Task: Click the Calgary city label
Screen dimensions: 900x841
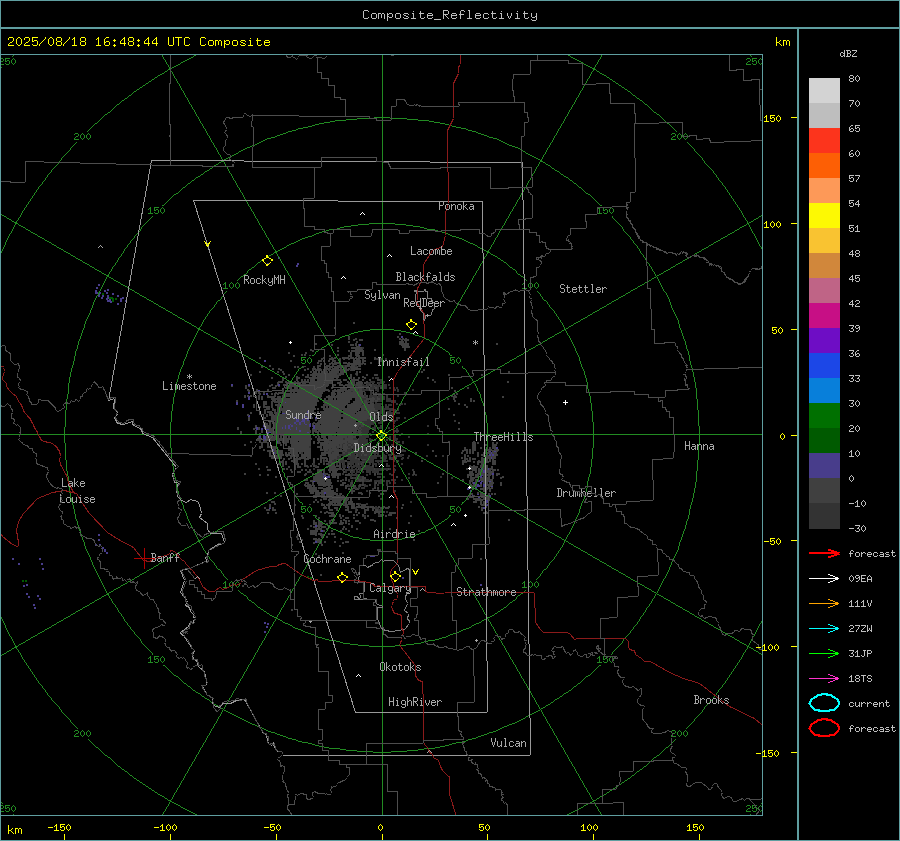Action: [390, 588]
